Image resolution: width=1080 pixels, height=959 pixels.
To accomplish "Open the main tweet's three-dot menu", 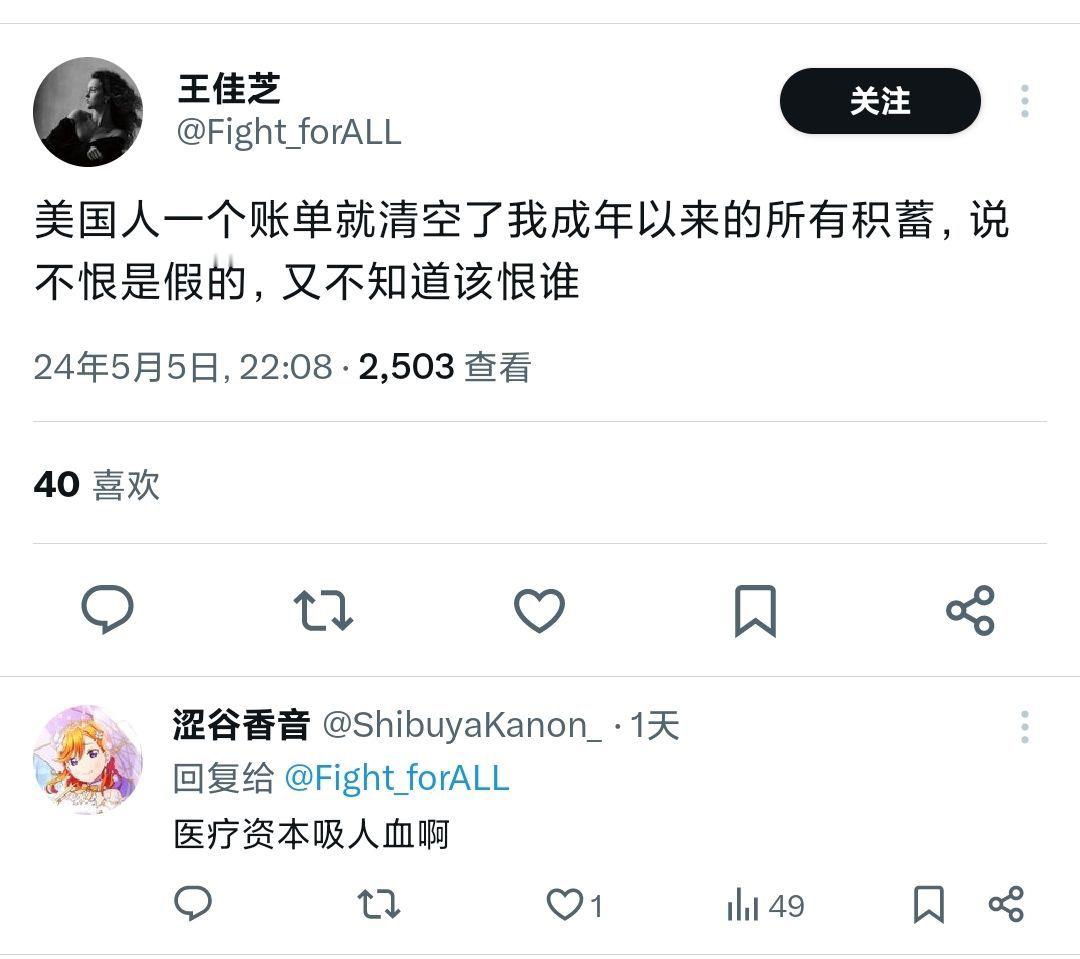I will (x=1024, y=101).
